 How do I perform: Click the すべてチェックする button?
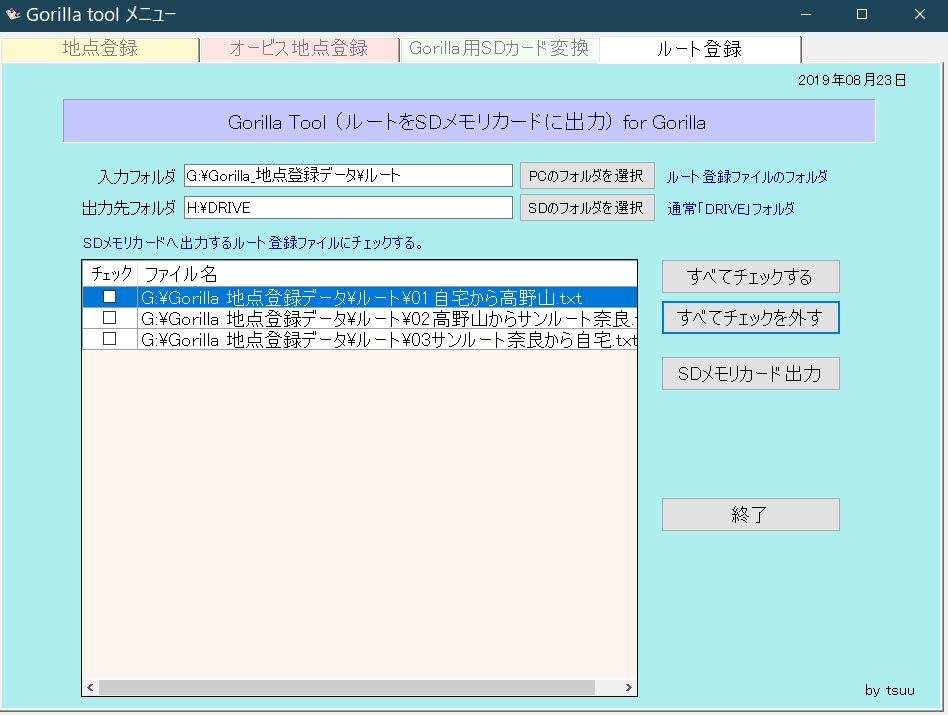tap(750, 277)
